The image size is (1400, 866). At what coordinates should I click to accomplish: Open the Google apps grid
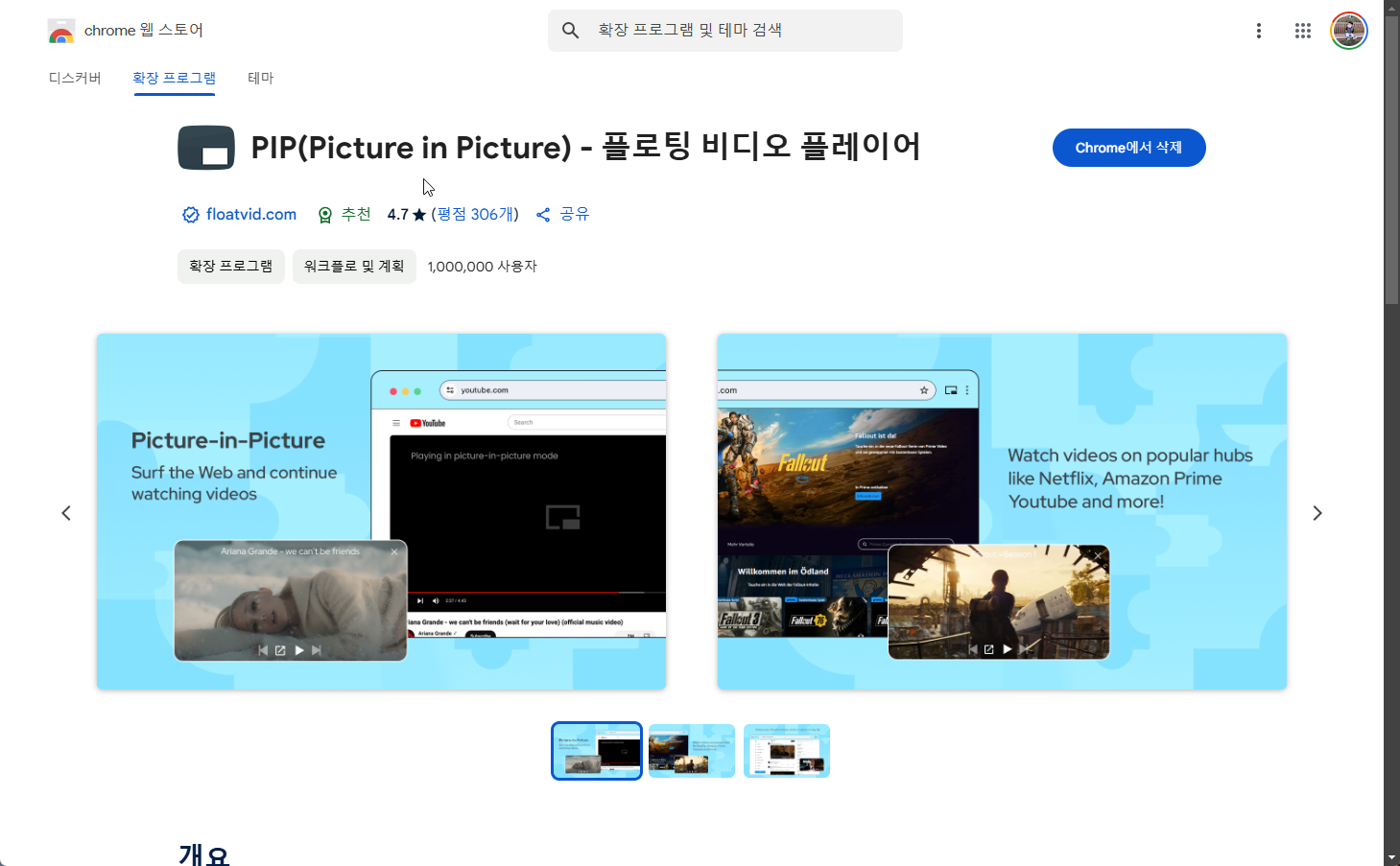(1302, 30)
